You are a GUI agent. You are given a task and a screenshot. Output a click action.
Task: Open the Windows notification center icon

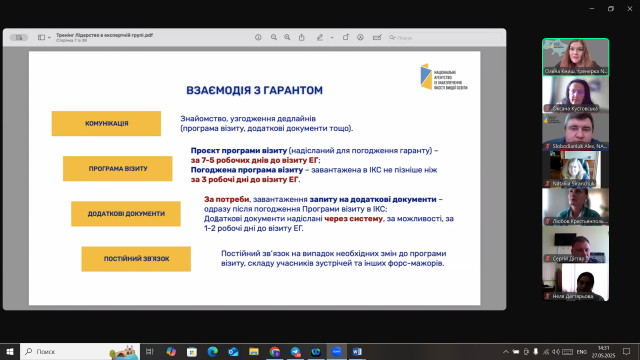(627, 351)
